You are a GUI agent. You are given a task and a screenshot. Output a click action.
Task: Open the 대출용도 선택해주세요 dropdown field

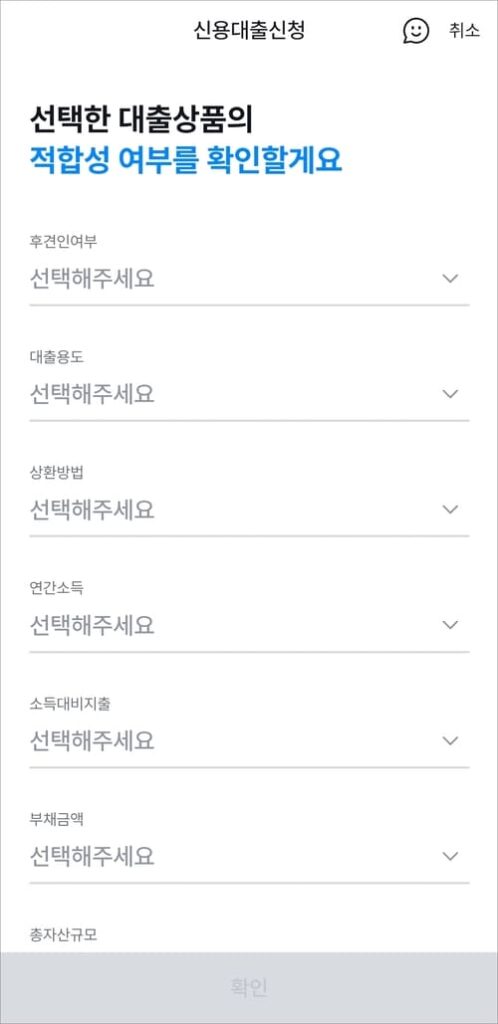[x=249, y=395]
